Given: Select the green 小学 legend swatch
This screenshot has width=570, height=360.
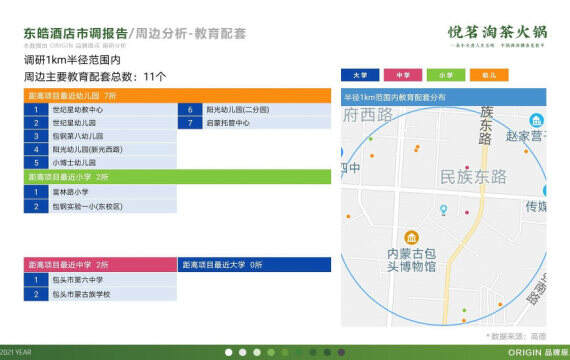Looking at the screenshot, I should pos(446,75).
